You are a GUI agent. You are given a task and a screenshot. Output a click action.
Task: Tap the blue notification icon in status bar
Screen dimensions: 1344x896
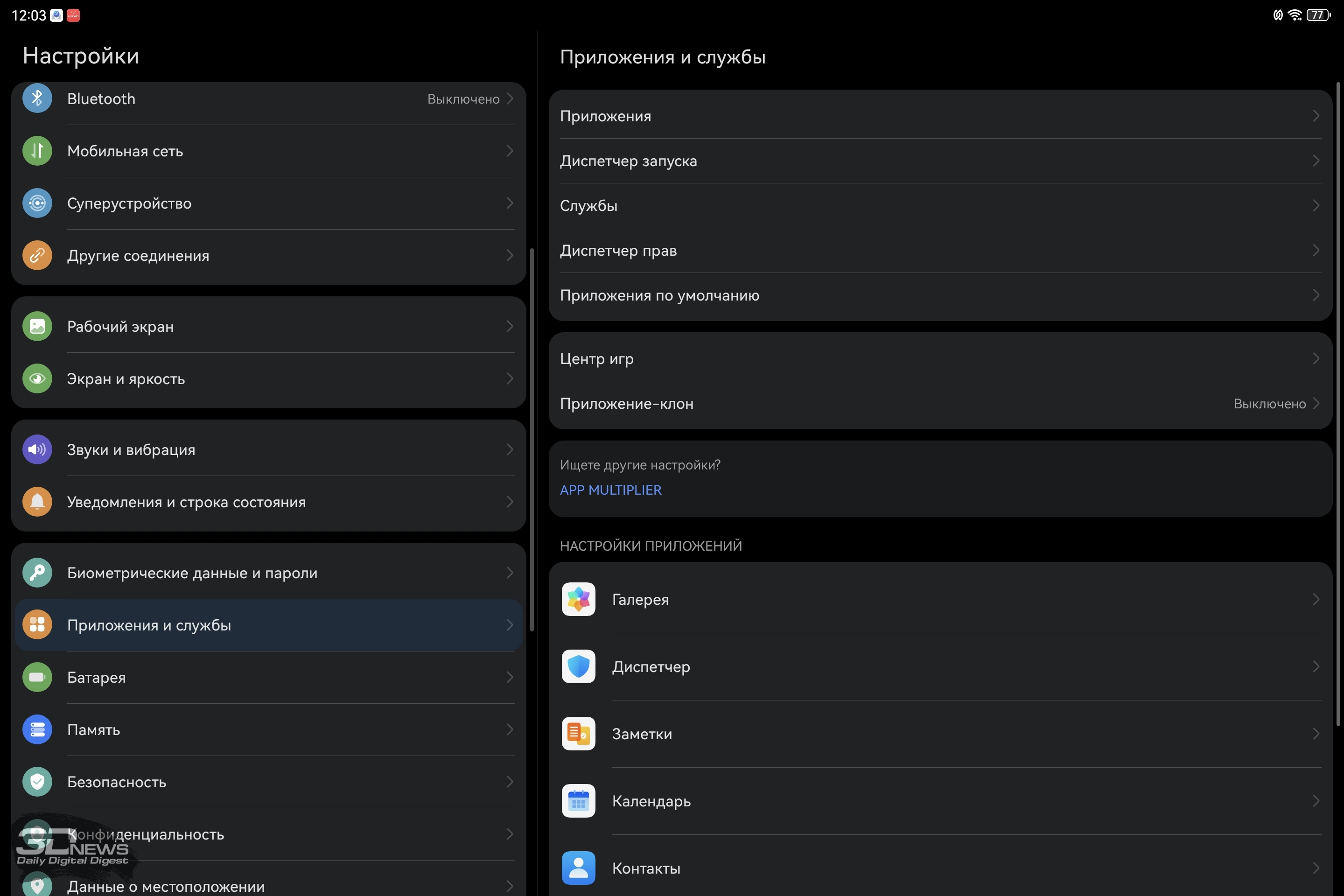pos(56,15)
